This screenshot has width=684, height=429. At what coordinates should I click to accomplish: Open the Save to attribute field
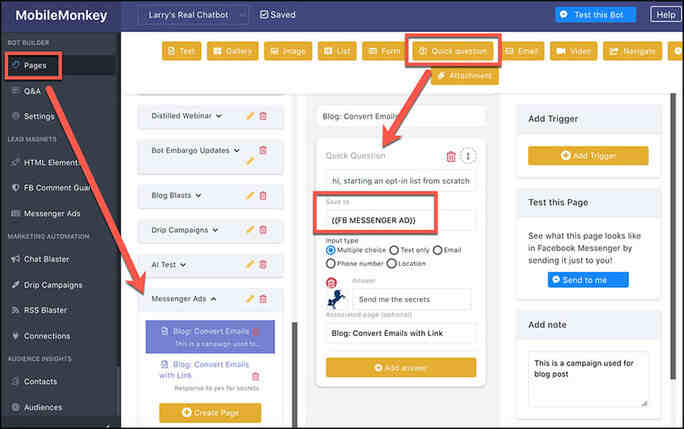click(x=400, y=220)
